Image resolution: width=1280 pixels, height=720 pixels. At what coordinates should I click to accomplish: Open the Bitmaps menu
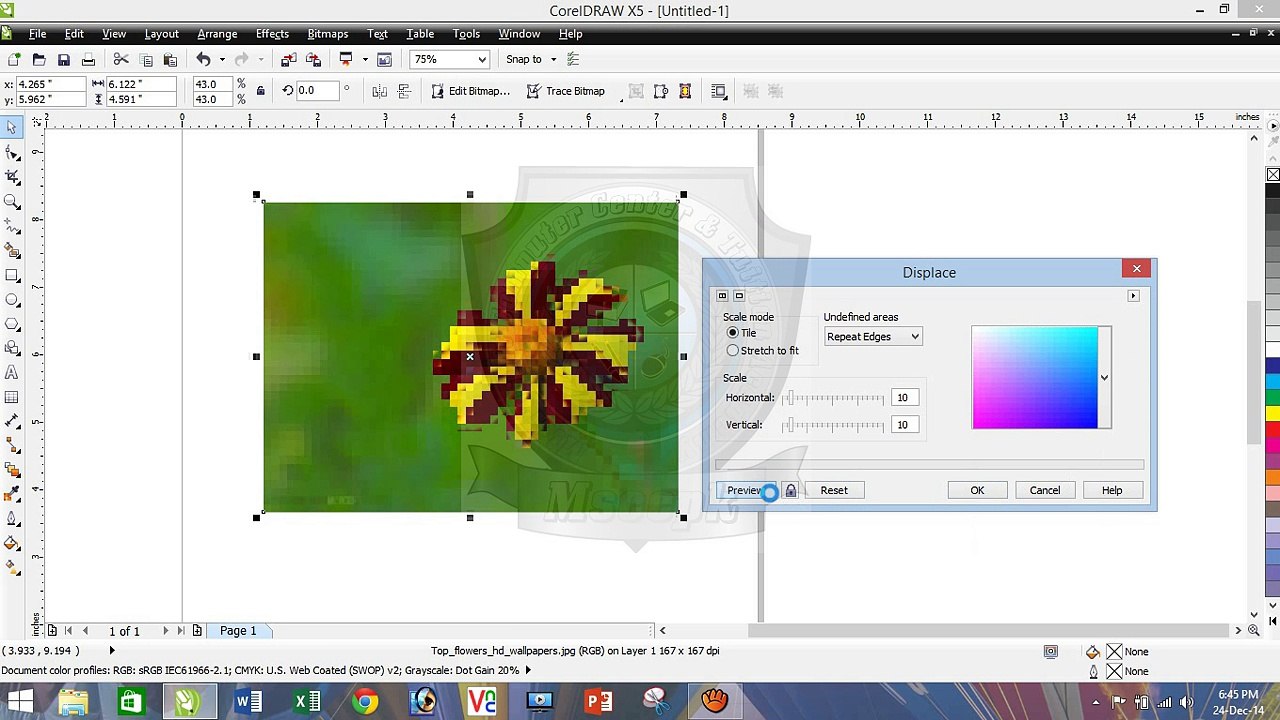(328, 34)
